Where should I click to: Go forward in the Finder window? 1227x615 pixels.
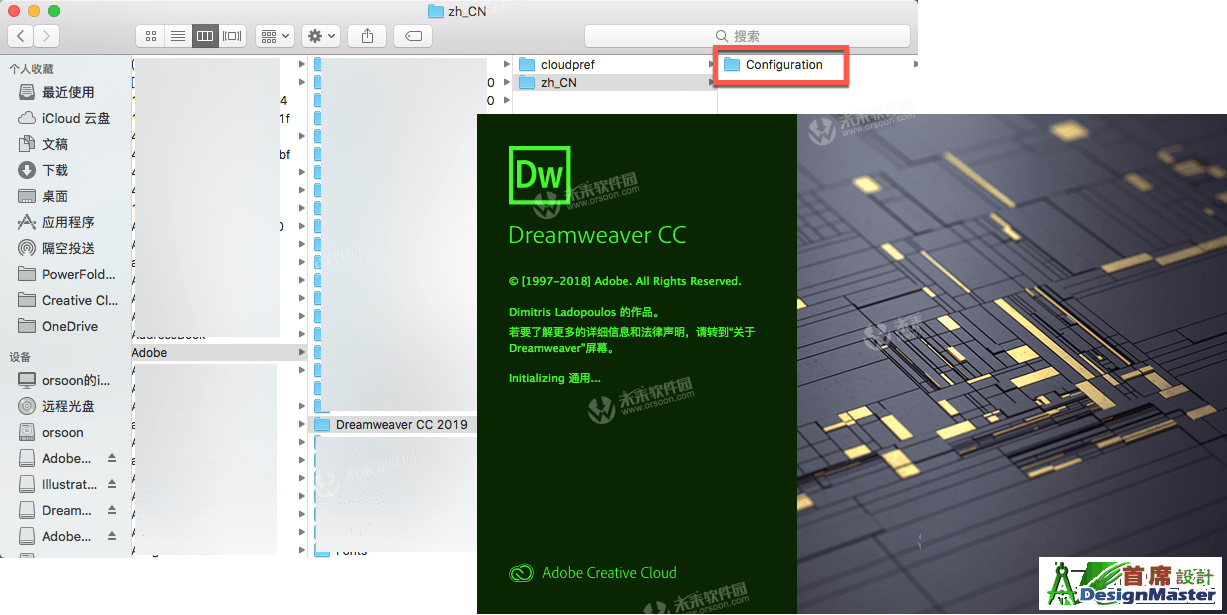pos(46,36)
